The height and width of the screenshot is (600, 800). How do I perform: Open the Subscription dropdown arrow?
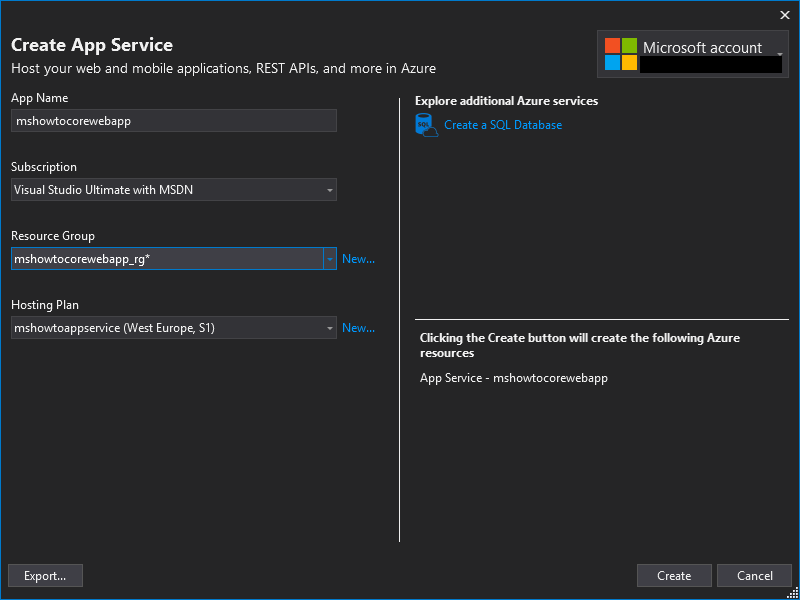click(x=330, y=190)
